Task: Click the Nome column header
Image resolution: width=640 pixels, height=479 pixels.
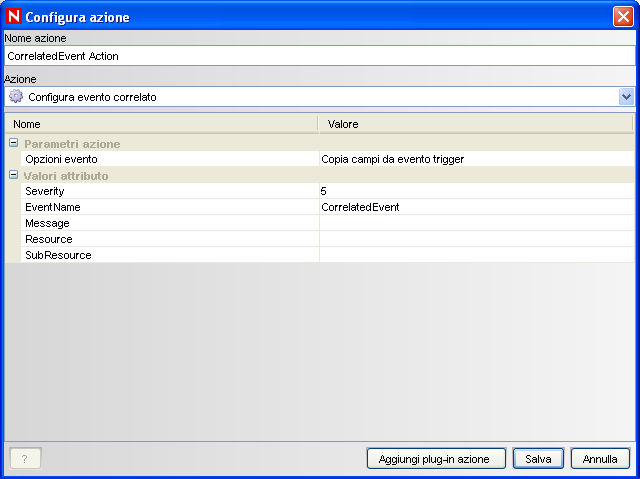Action: 162,124
